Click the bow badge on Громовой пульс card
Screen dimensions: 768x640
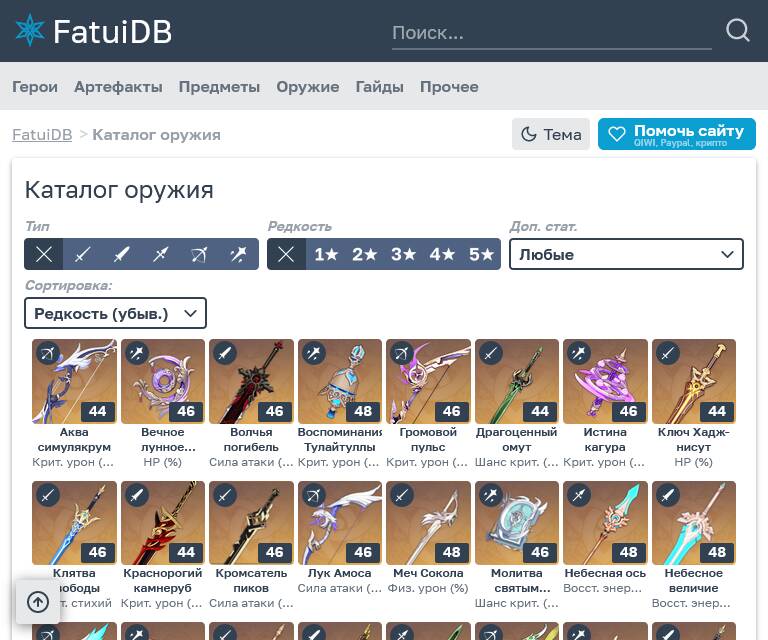point(402,353)
